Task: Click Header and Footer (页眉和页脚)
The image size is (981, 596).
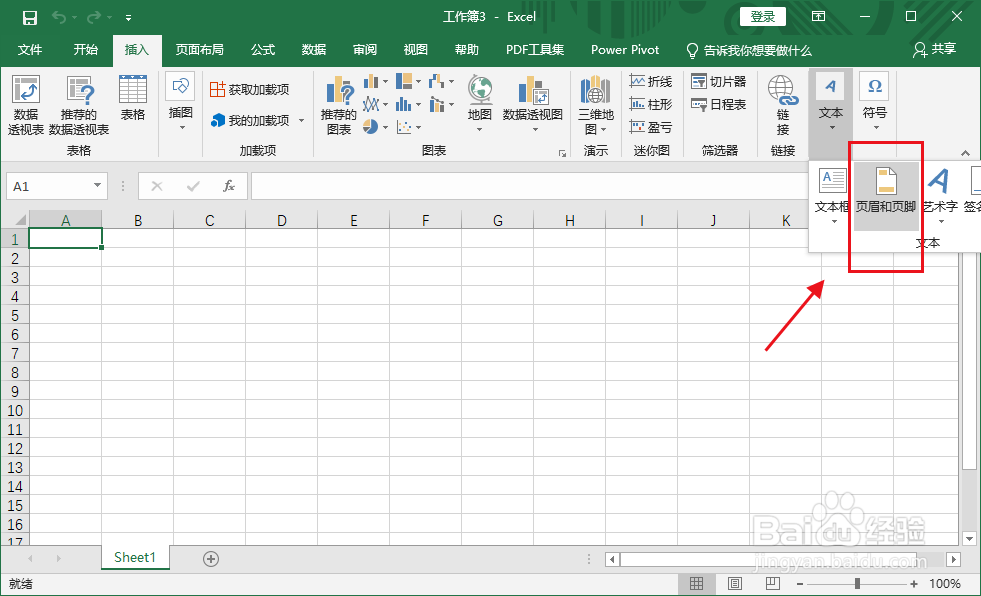Action: (x=886, y=196)
